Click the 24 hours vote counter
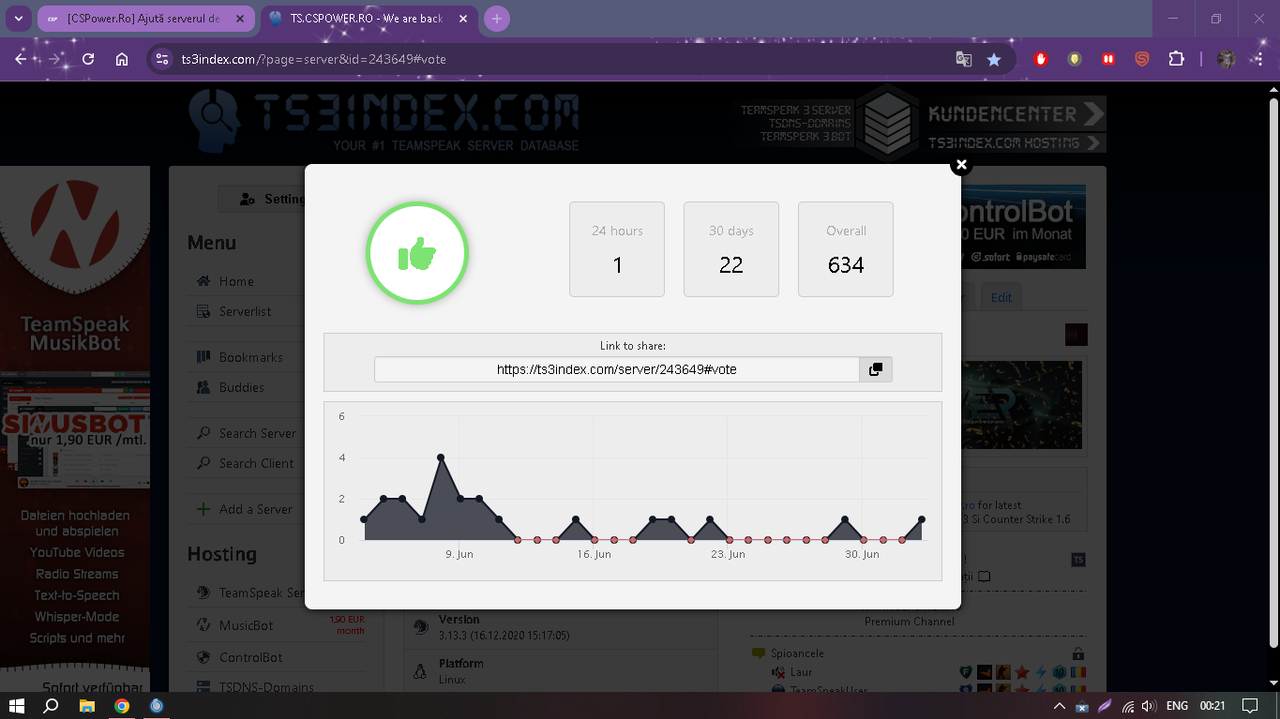Screen dimensions: 1280x719 [x=617, y=249]
